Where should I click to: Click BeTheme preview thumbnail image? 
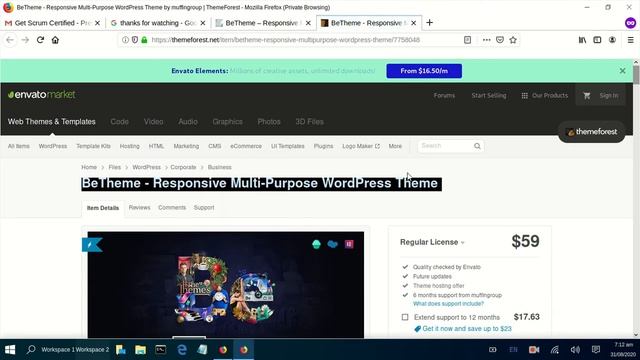(226, 285)
